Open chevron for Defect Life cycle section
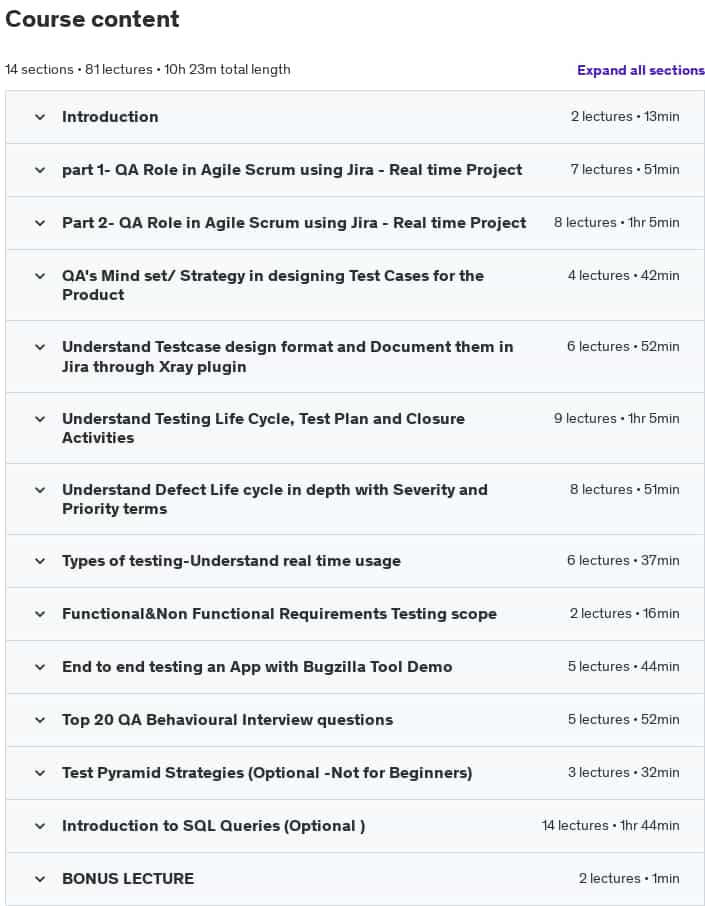The image size is (705, 906). pos(40,490)
